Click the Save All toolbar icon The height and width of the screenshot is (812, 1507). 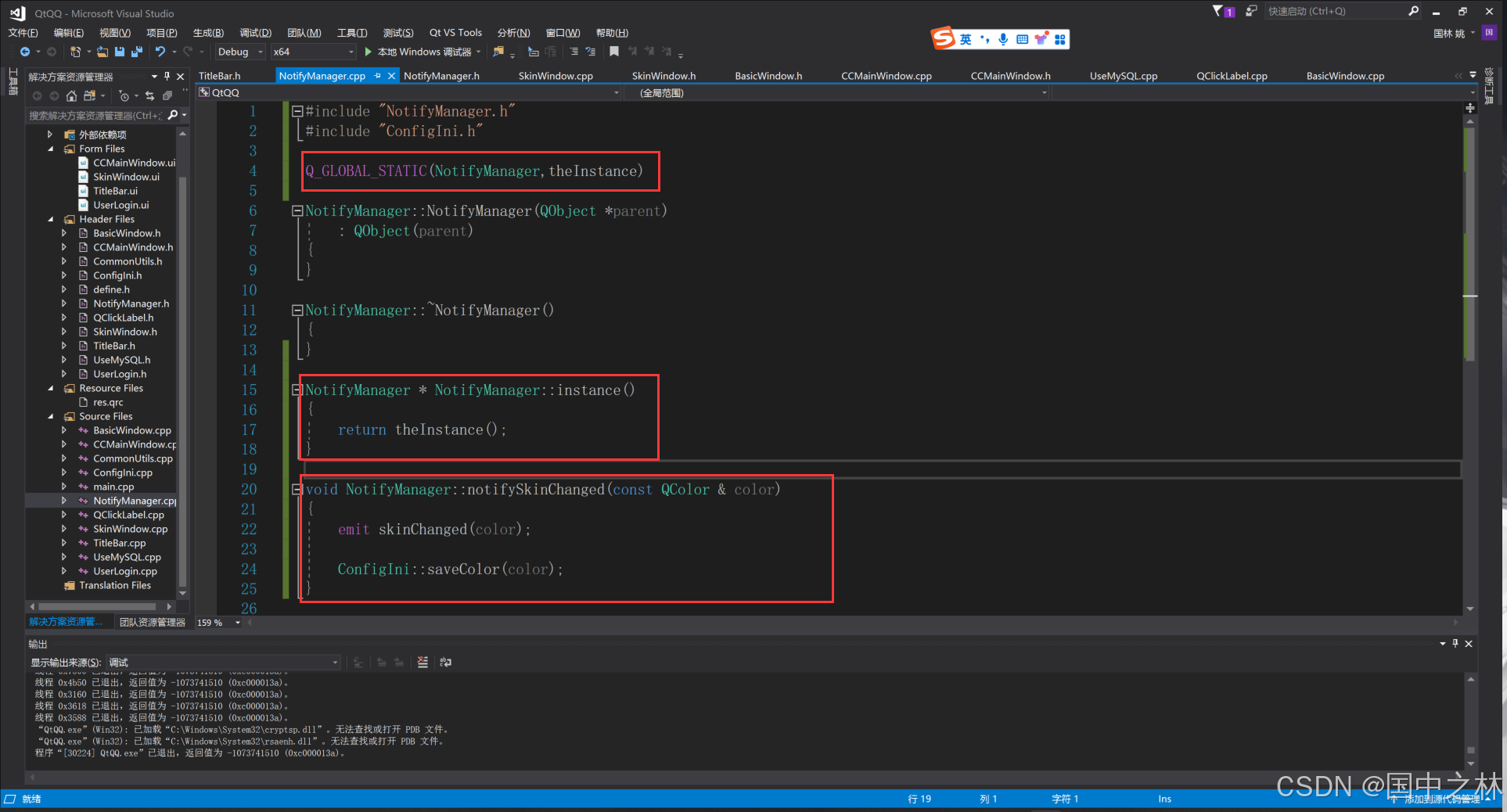pos(137,52)
